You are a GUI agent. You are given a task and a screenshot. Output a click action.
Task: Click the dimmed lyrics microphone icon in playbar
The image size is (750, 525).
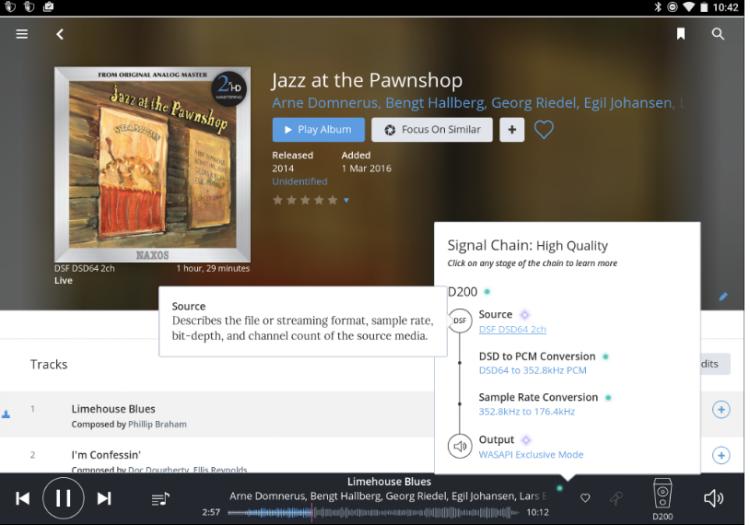pyautogui.click(x=616, y=498)
